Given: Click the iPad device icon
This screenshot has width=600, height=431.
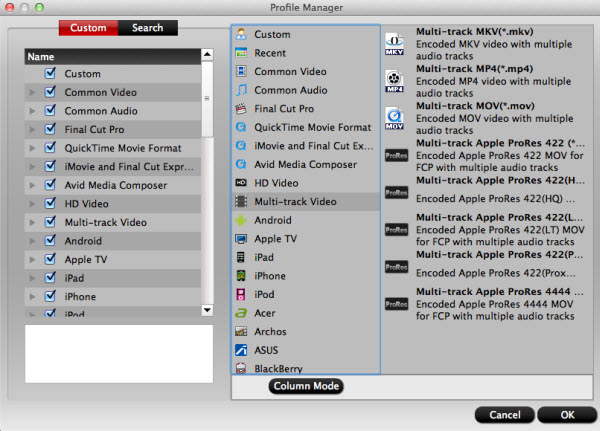Looking at the screenshot, I should tap(241, 257).
